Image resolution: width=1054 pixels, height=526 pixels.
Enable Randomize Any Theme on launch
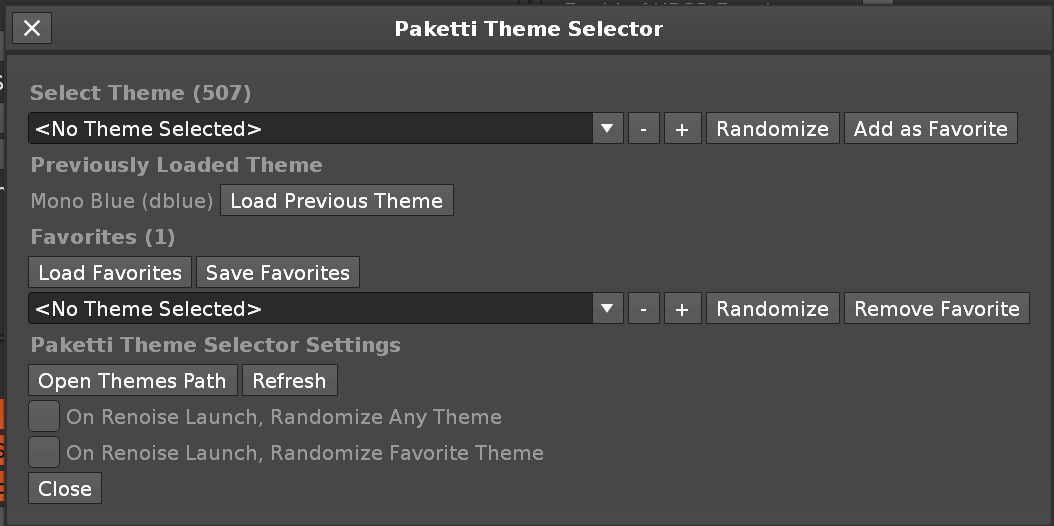tap(44, 417)
